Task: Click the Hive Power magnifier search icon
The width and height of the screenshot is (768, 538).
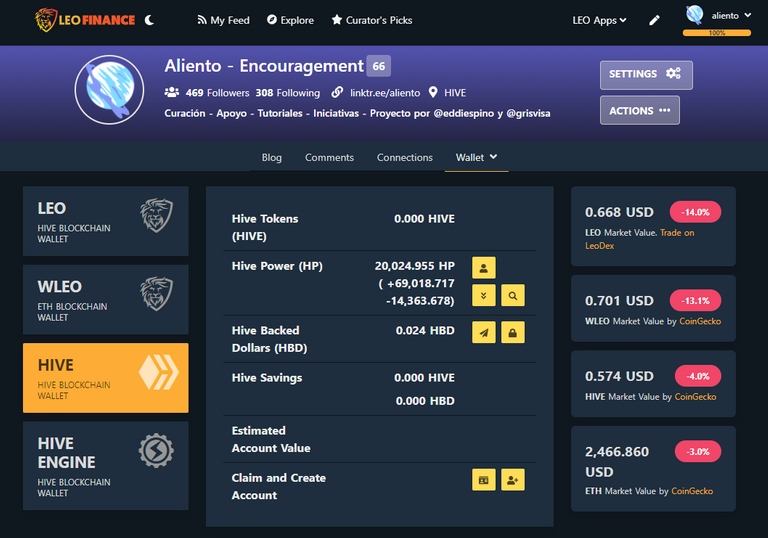Action: coord(513,295)
